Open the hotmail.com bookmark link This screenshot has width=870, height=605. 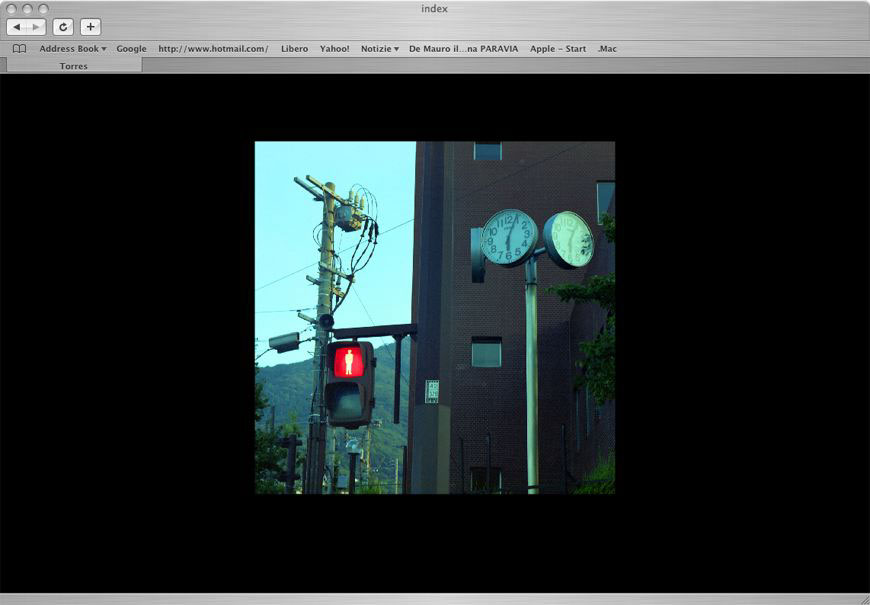pos(213,49)
